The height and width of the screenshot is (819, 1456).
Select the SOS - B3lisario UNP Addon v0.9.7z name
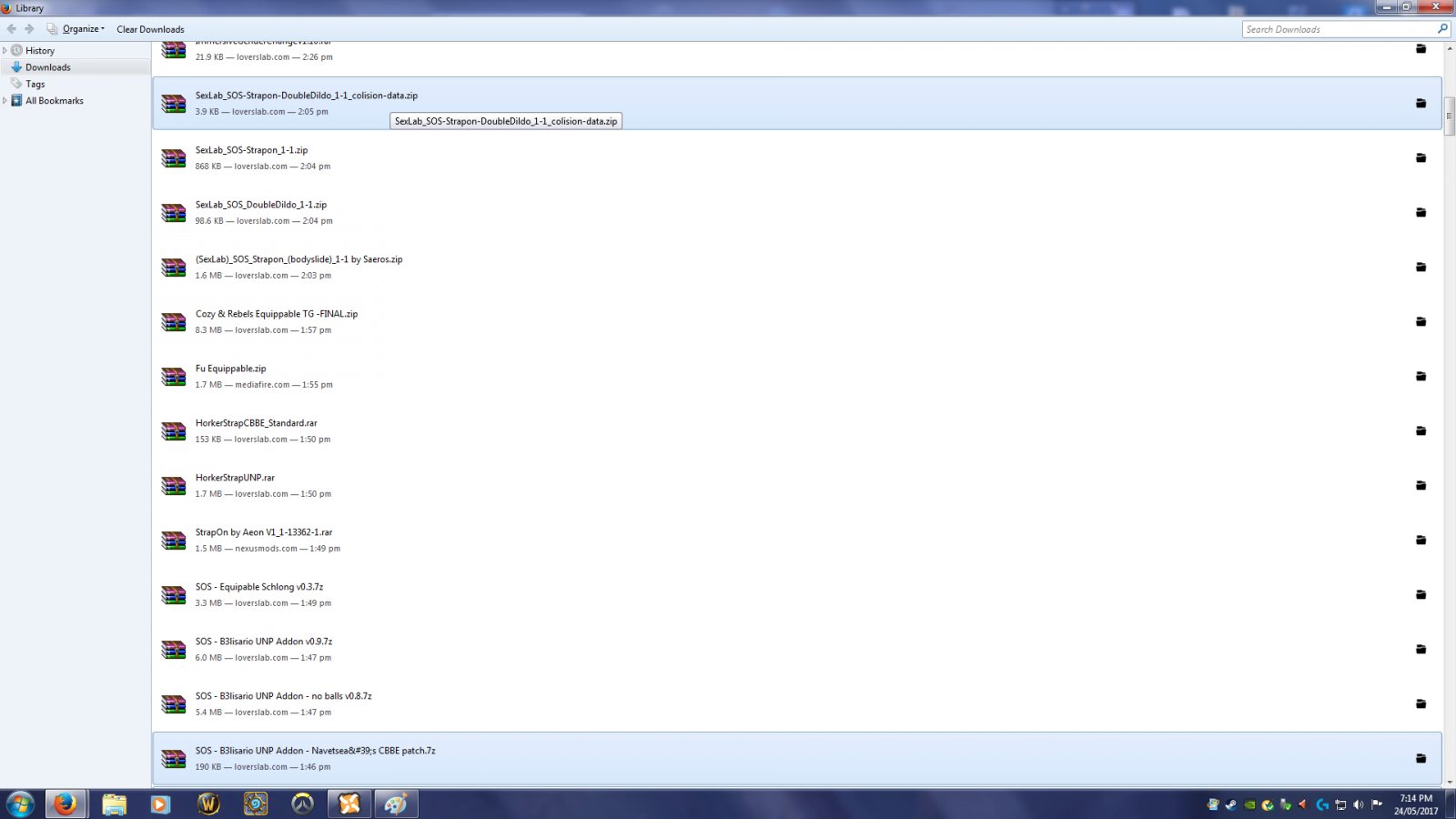tap(264, 642)
